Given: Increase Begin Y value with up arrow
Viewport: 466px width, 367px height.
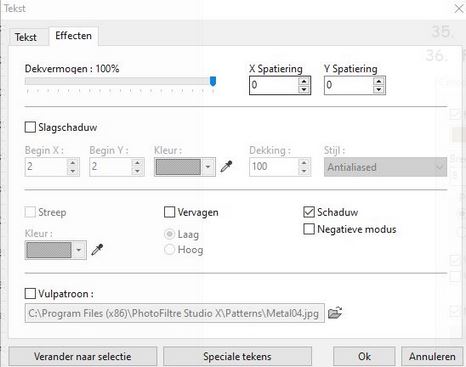Looking at the screenshot, I should 137,163.
